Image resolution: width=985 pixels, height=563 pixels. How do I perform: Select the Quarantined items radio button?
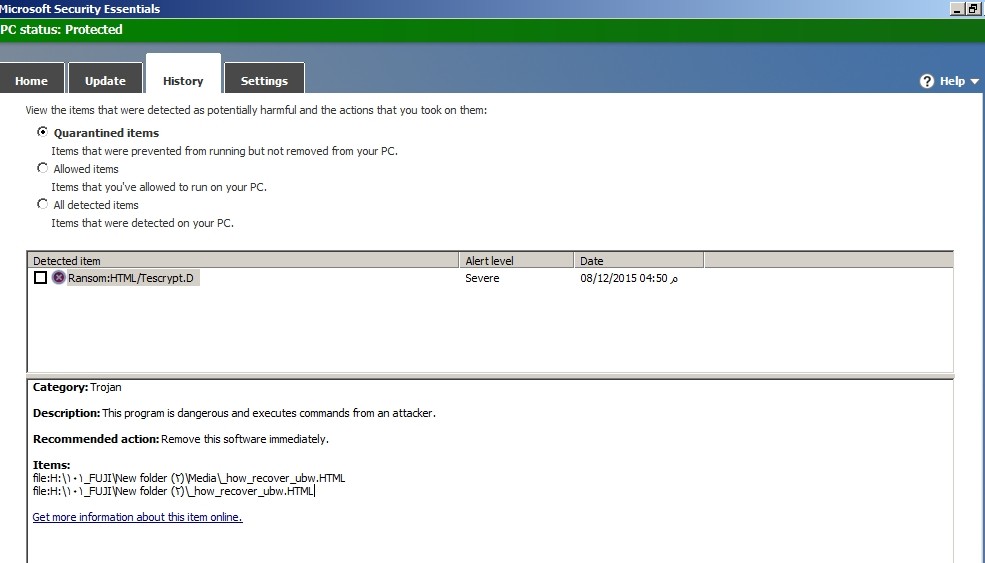(x=42, y=132)
